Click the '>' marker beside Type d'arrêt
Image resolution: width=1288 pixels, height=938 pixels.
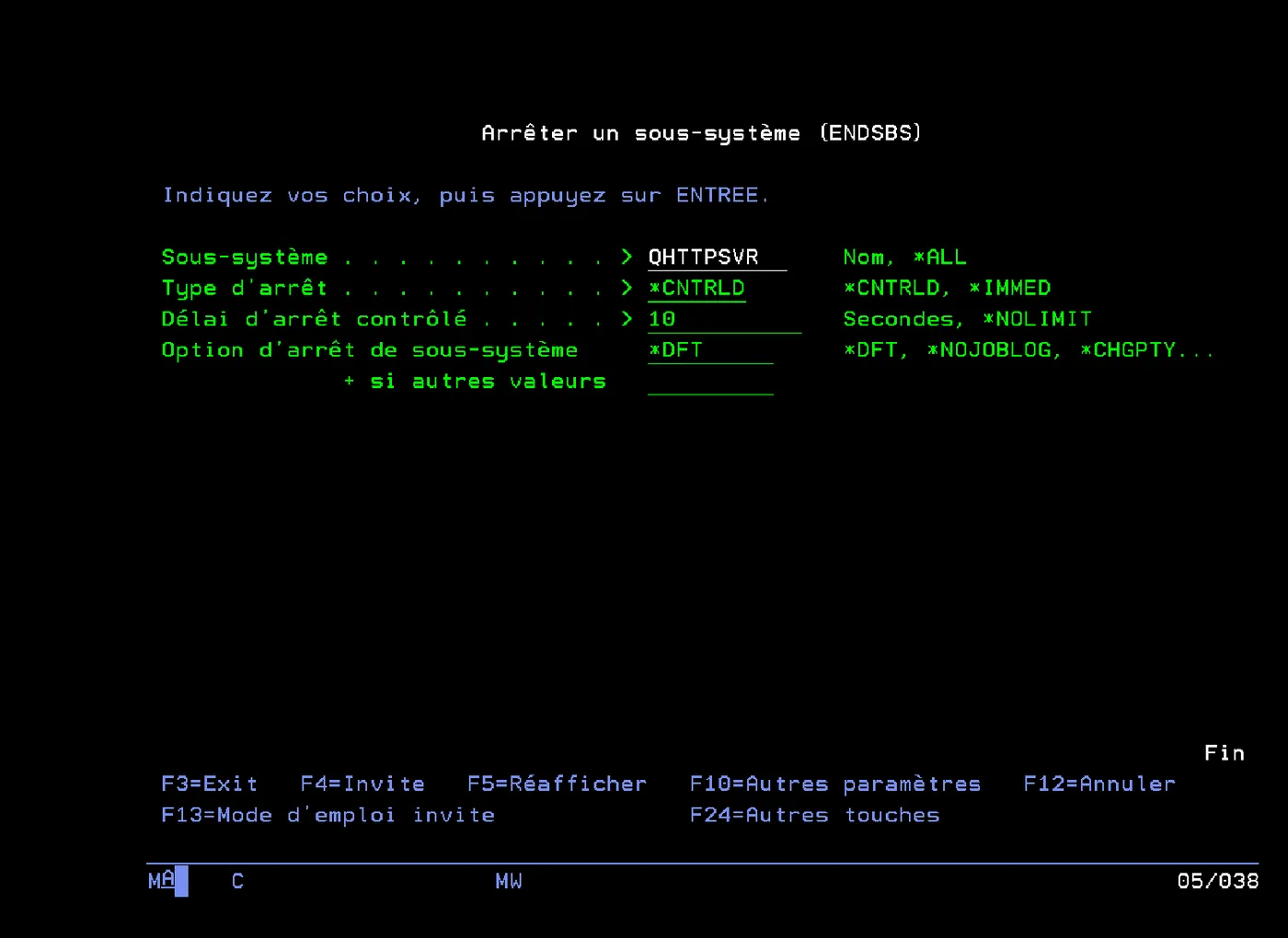click(627, 289)
